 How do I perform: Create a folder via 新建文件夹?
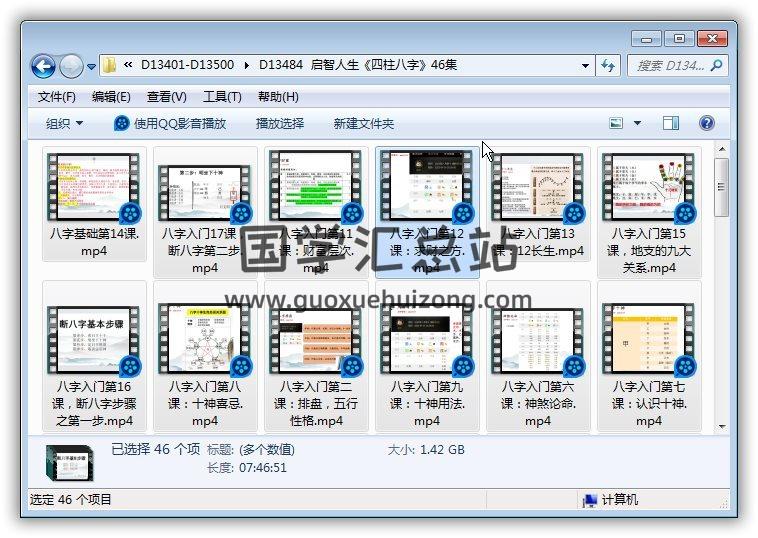364,124
